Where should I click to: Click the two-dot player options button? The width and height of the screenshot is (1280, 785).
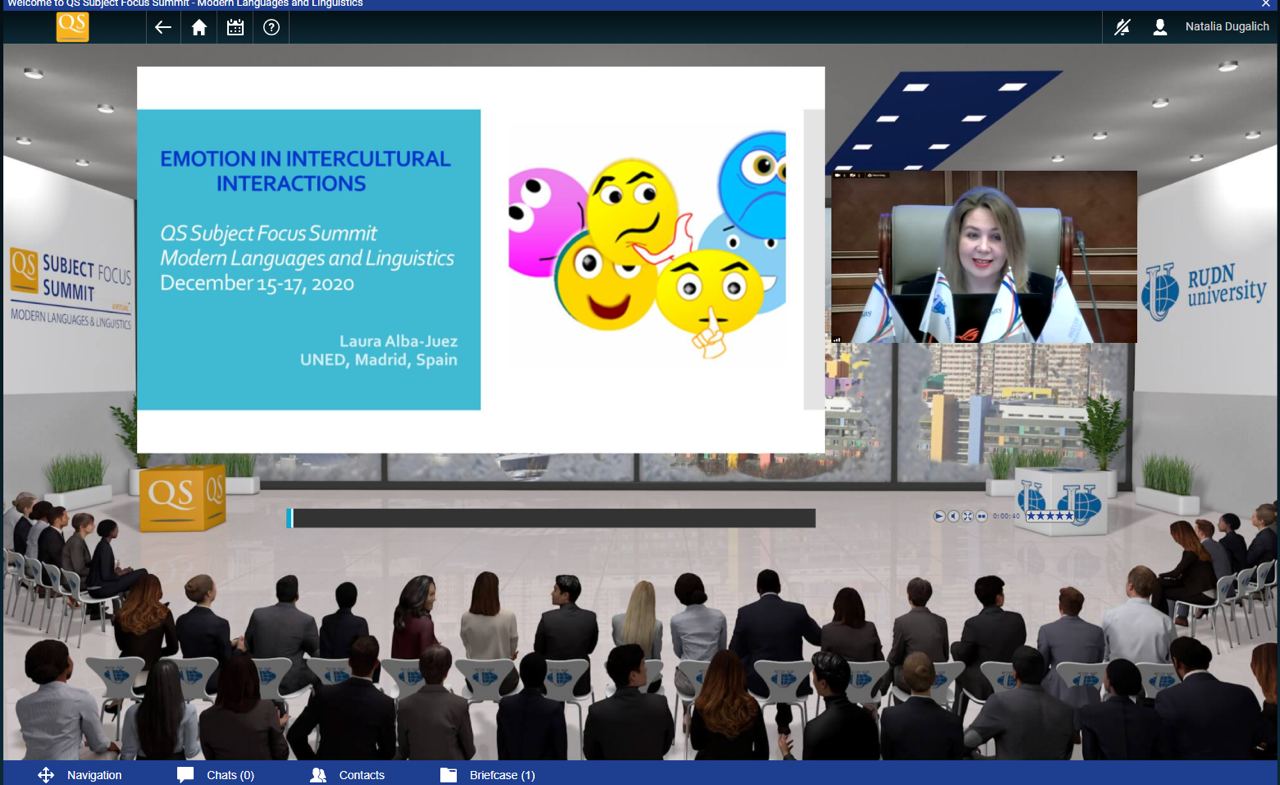click(x=981, y=516)
